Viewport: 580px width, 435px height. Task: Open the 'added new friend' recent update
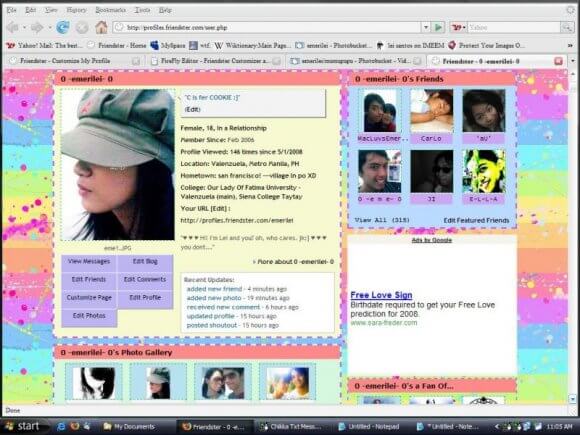coord(214,289)
